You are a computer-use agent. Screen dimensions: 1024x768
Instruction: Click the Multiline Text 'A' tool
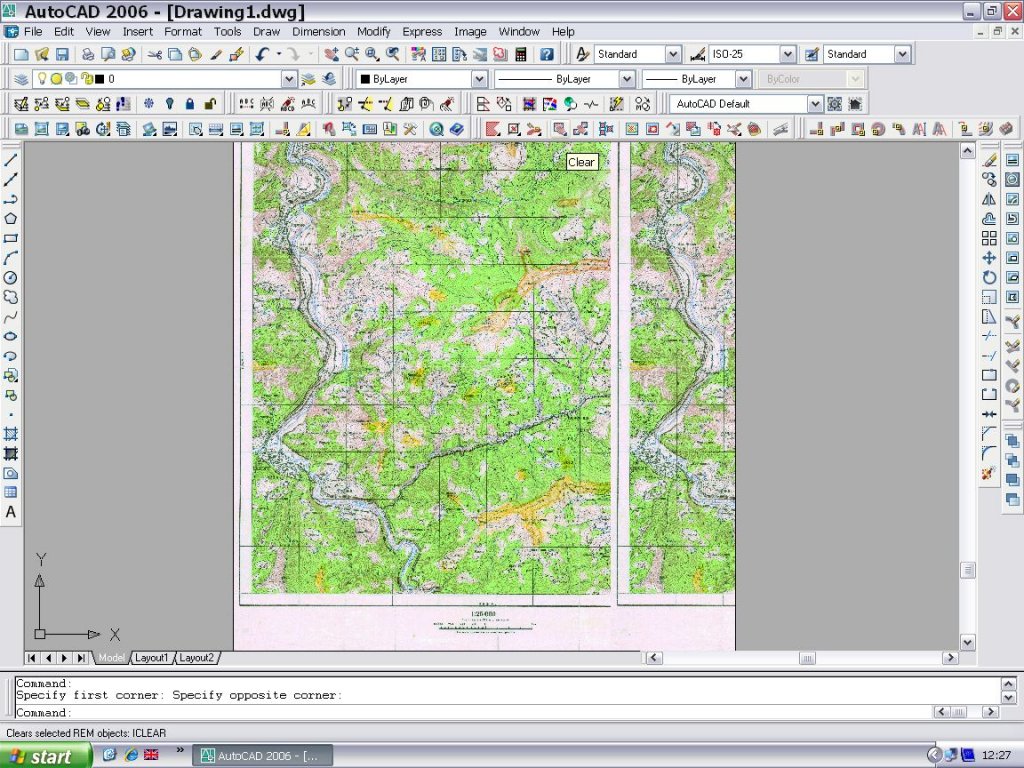coord(11,512)
